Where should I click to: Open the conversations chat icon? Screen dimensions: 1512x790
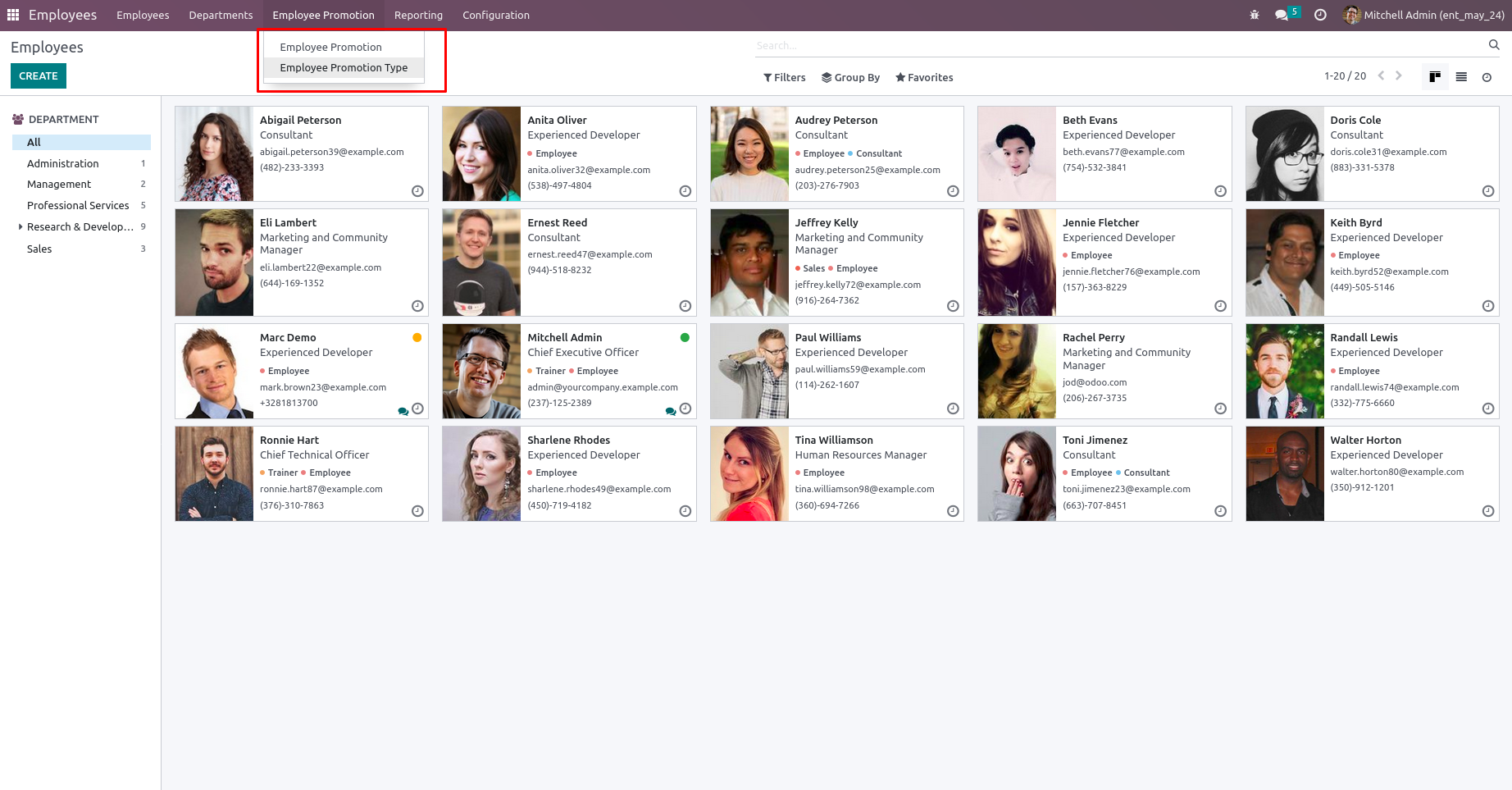pos(1282,15)
